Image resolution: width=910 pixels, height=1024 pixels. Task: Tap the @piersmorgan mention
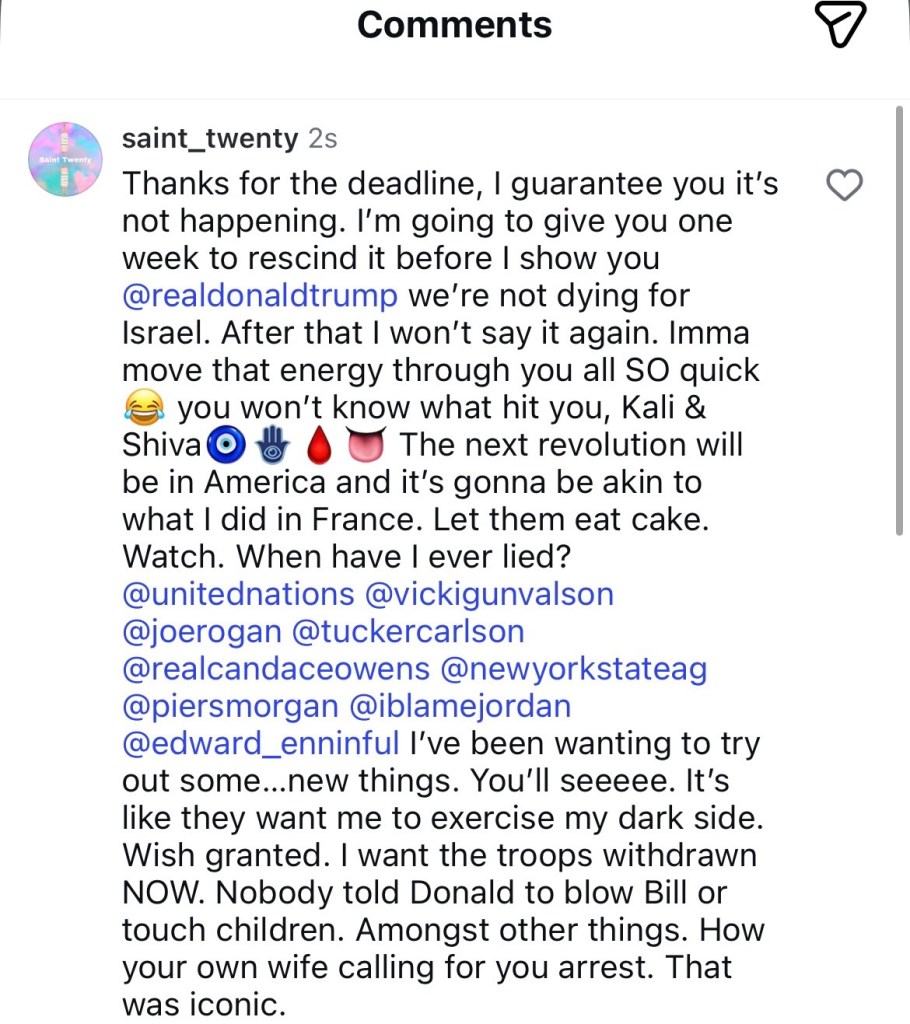[230, 706]
